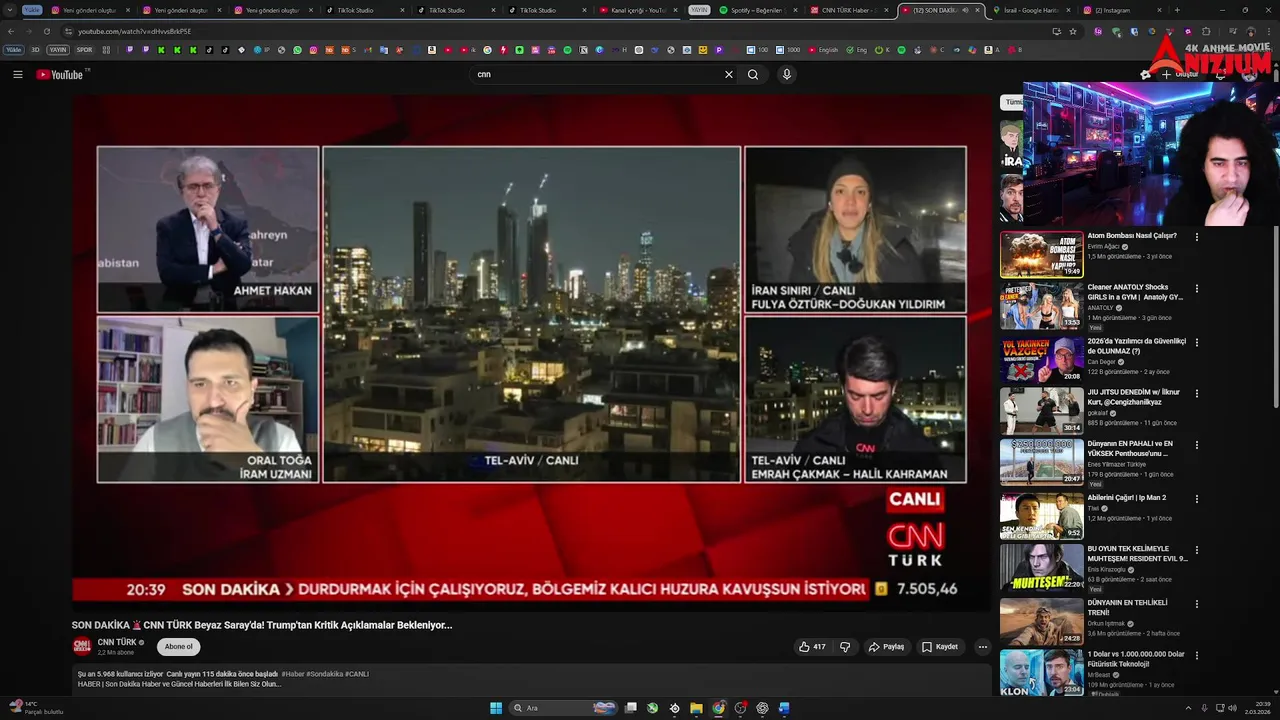Open DÜNYANIN EN TEHLİKELİ TRENİ thumbnail
This screenshot has height=720, width=1280.
click(1041, 621)
